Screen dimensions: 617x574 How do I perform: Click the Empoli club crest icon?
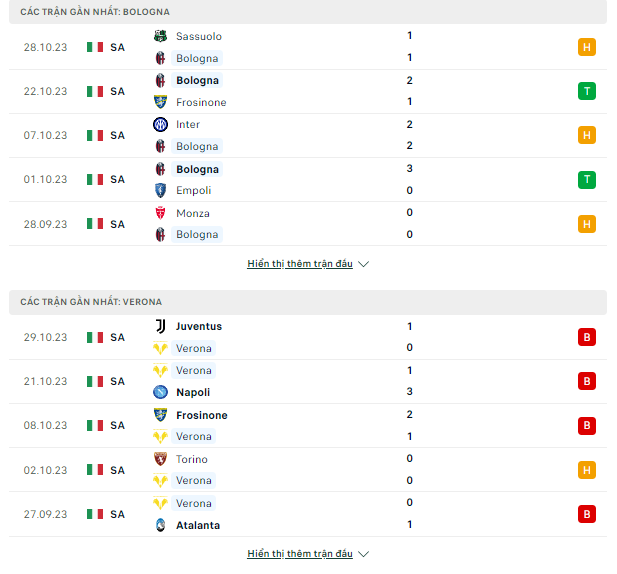(x=160, y=190)
